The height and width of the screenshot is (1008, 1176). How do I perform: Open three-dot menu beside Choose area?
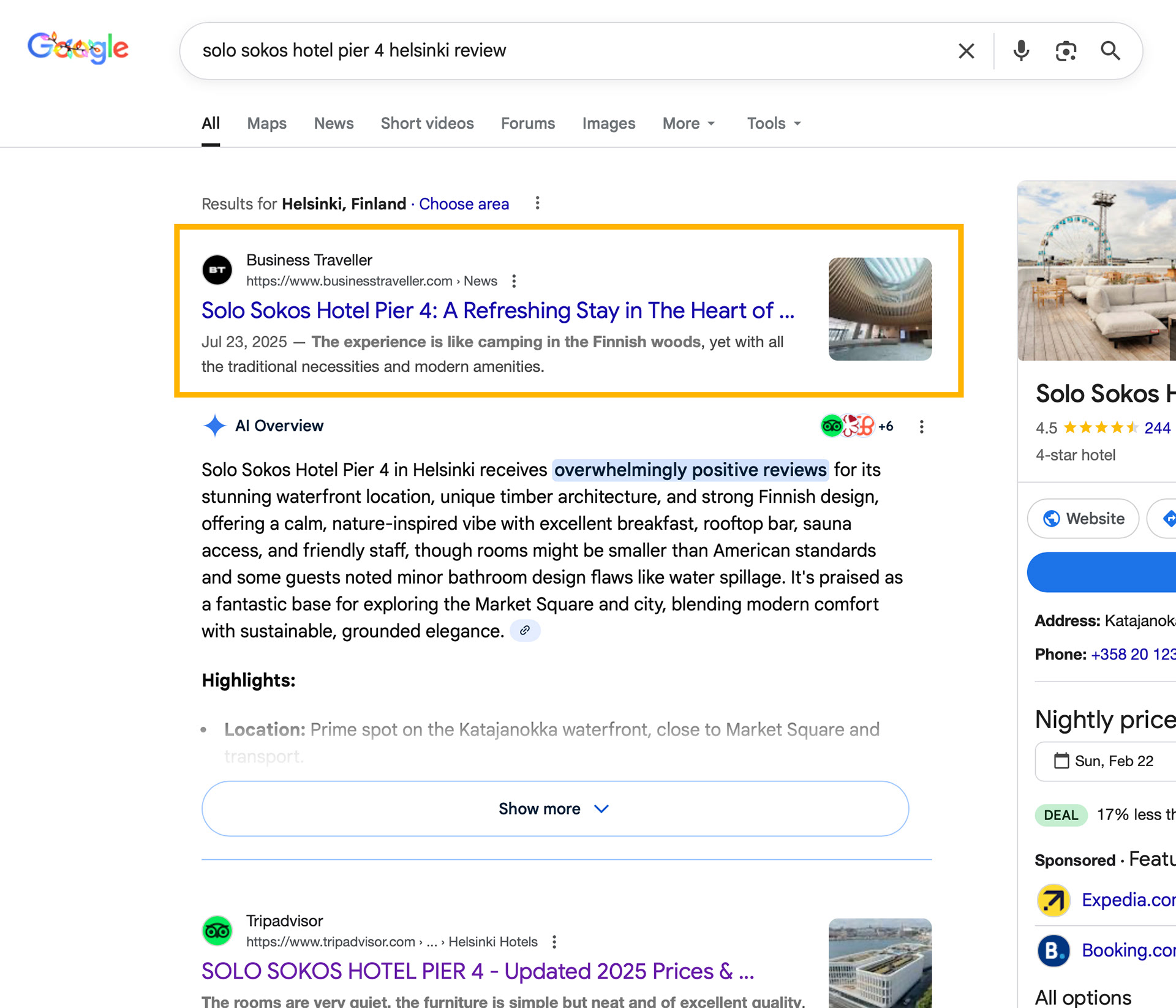pyautogui.click(x=537, y=203)
